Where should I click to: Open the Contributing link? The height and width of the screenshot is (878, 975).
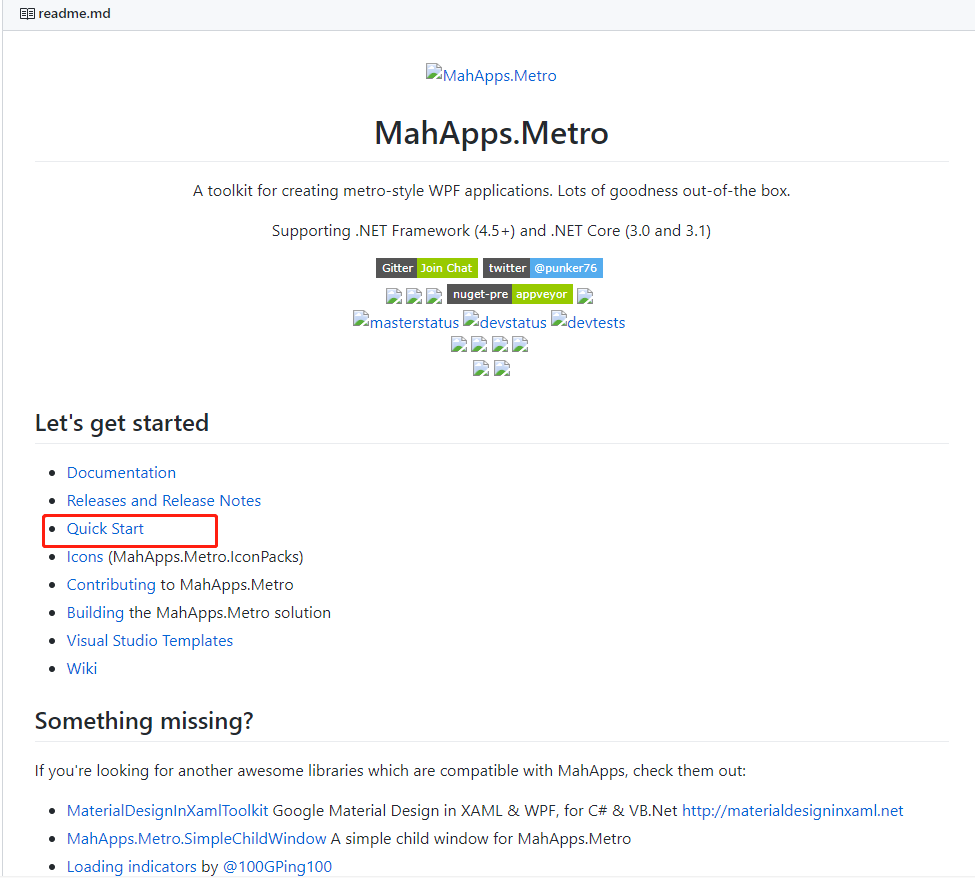[x=111, y=585]
